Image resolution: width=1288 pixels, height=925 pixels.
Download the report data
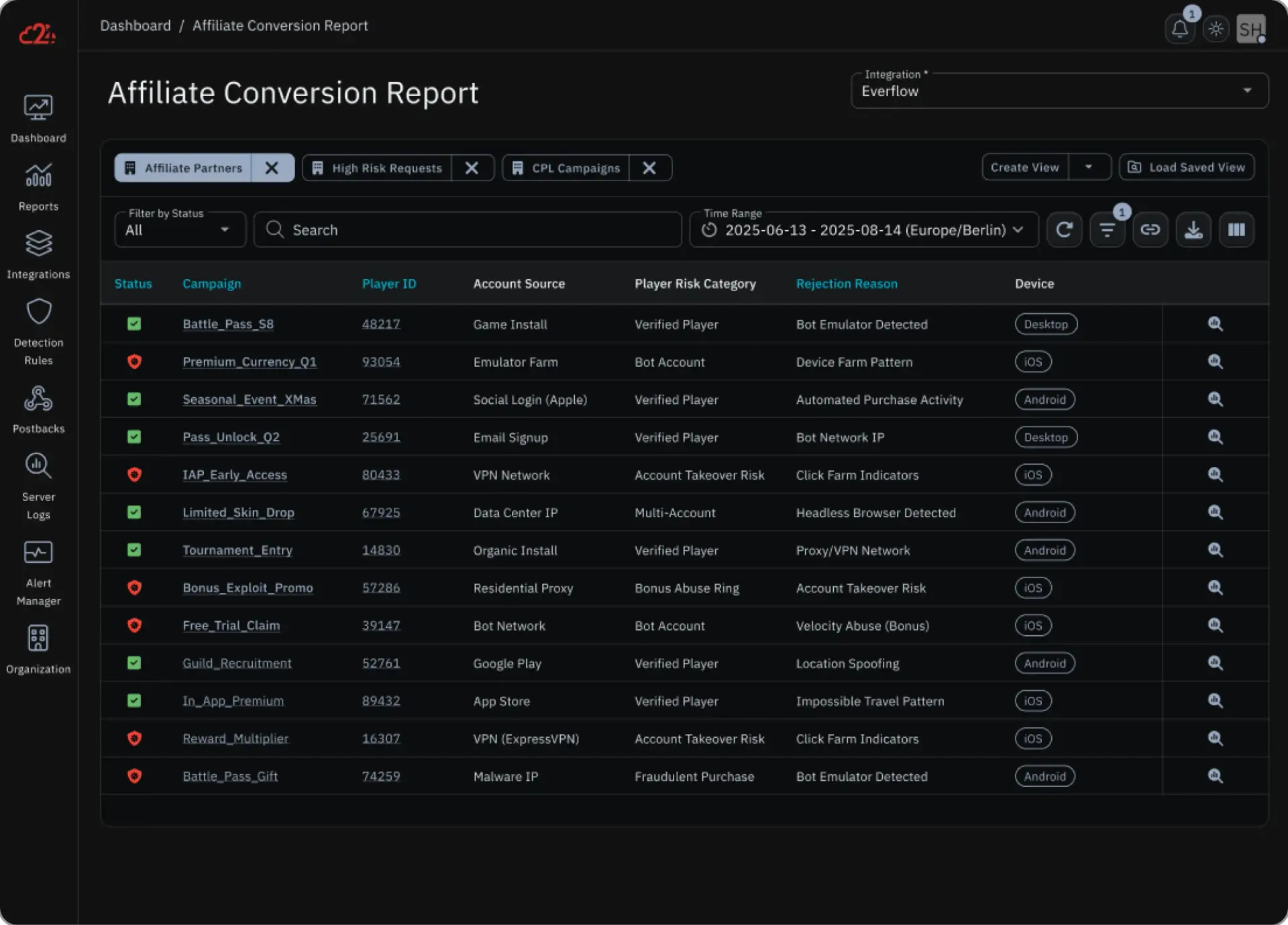click(1193, 230)
